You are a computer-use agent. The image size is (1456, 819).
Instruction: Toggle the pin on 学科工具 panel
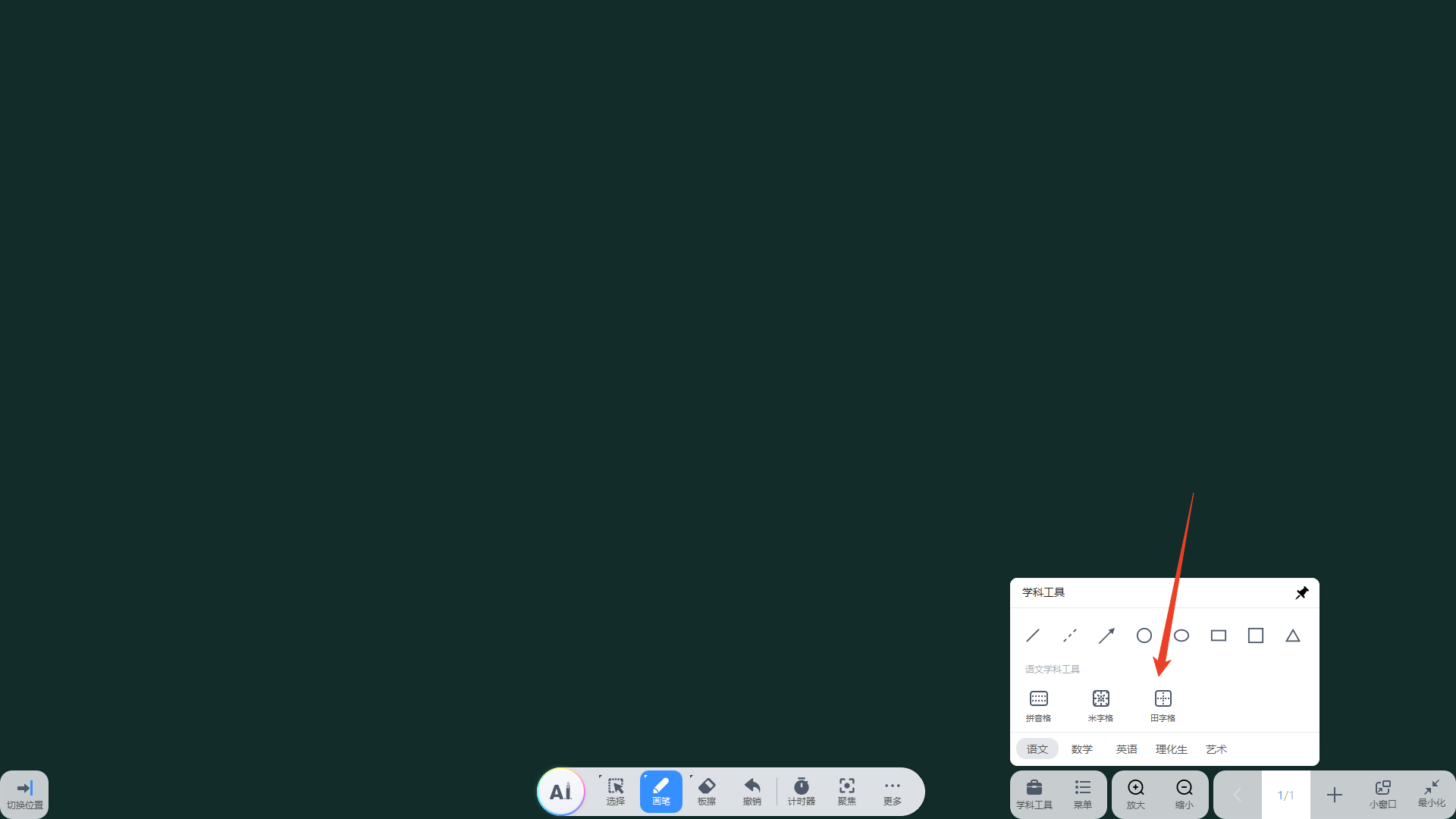click(1301, 592)
